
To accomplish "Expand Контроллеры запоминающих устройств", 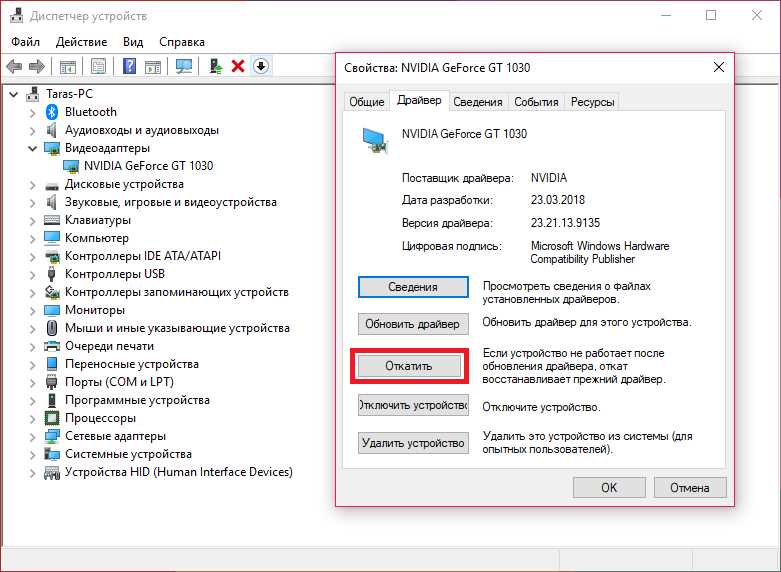I will 33,292.
